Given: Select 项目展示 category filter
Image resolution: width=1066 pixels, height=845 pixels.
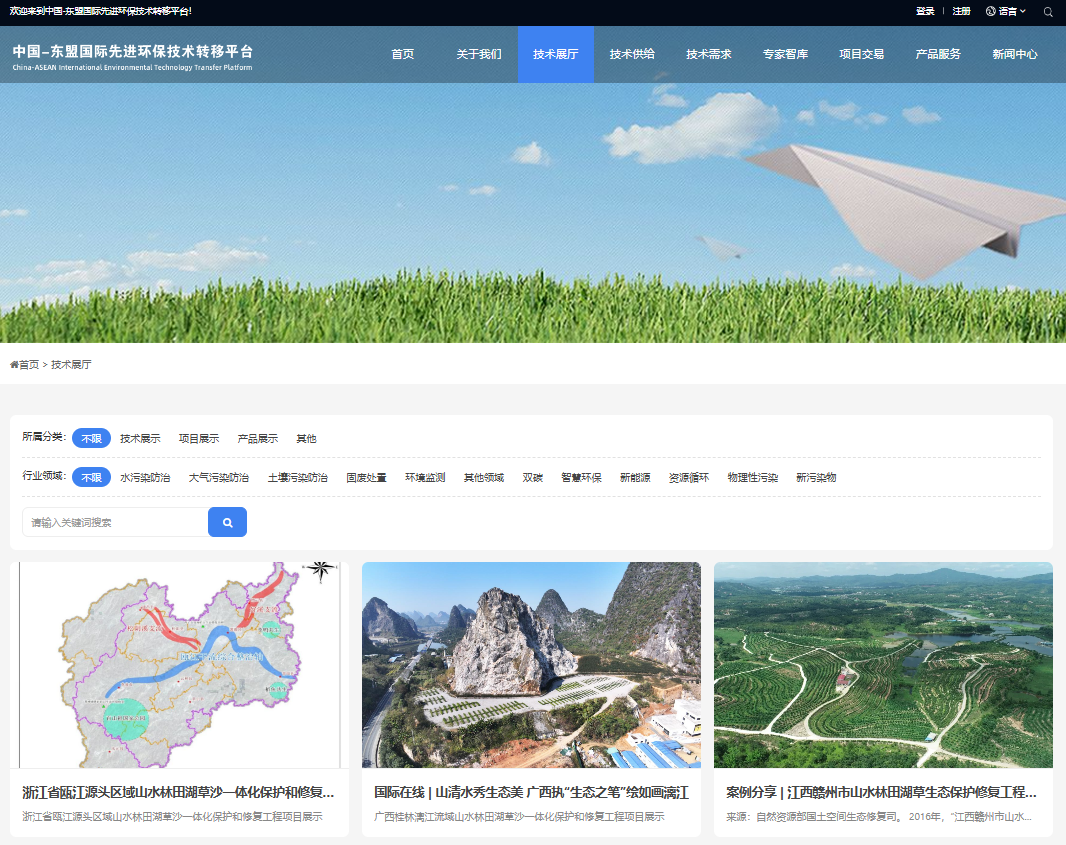Looking at the screenshot, I should coord(198,439).
